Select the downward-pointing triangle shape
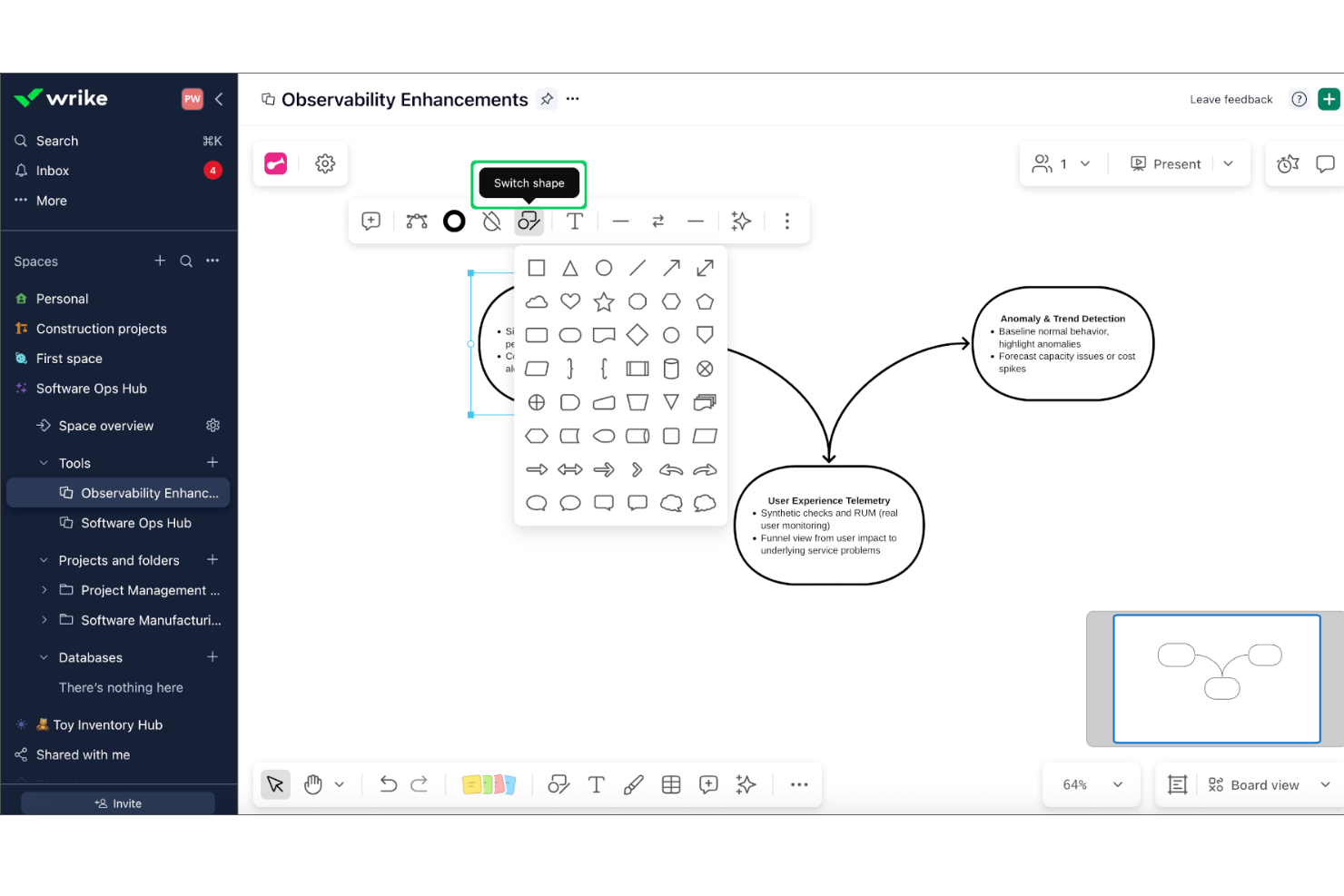This screenshot has height=896, width=1344. (671, 402)
